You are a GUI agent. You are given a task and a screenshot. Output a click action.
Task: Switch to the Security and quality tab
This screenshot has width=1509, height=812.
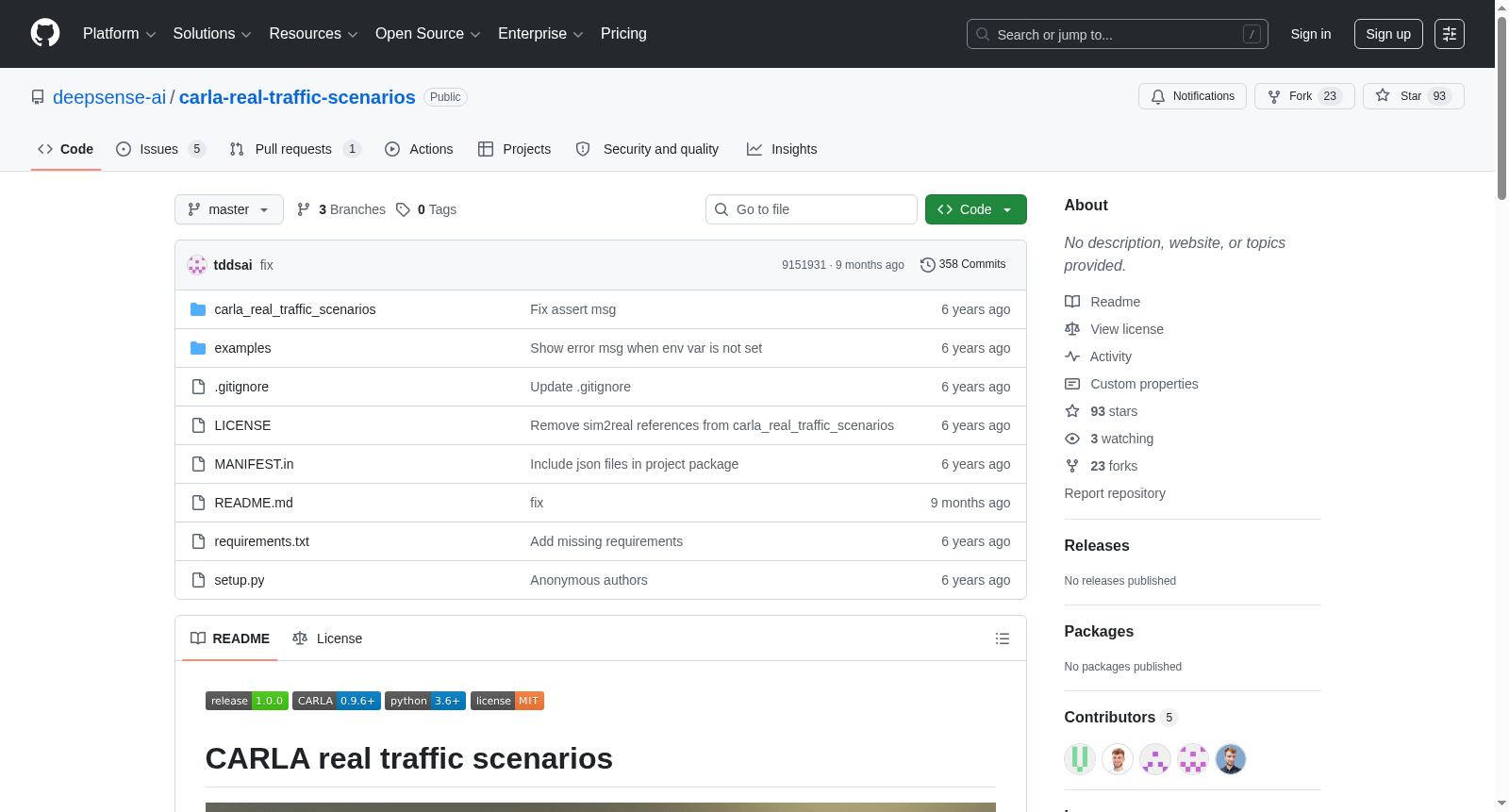point(647,149)
